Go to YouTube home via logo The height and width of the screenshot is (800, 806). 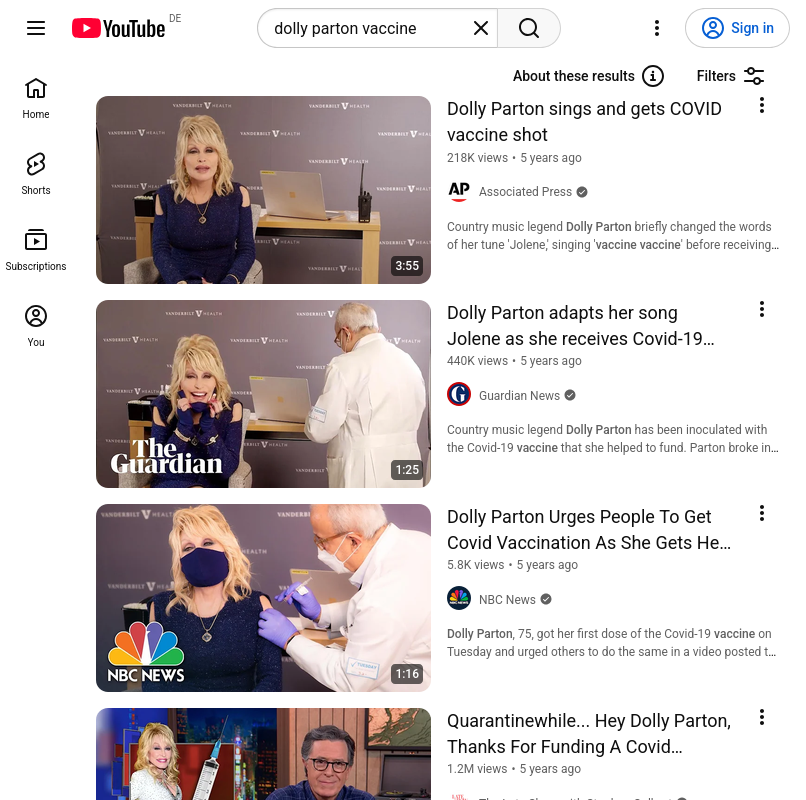[119, 28]
